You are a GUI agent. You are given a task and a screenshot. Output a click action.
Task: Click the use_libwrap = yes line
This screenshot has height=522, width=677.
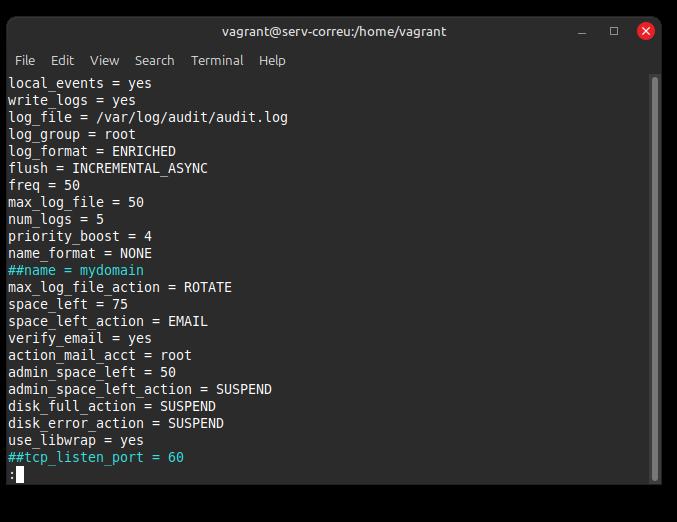pos(76,440)
